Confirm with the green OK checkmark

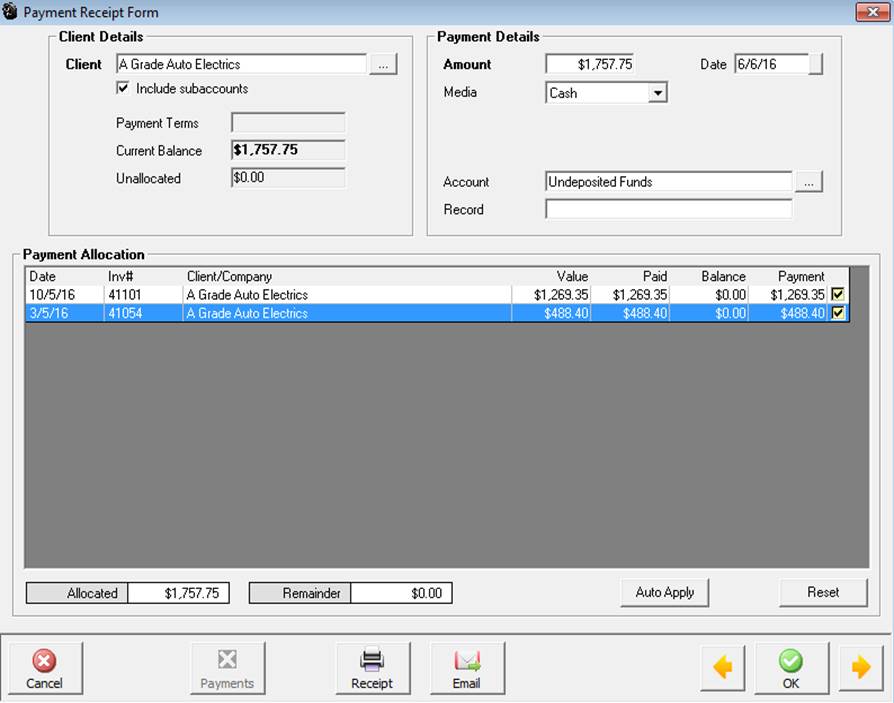tap(791, 668)
